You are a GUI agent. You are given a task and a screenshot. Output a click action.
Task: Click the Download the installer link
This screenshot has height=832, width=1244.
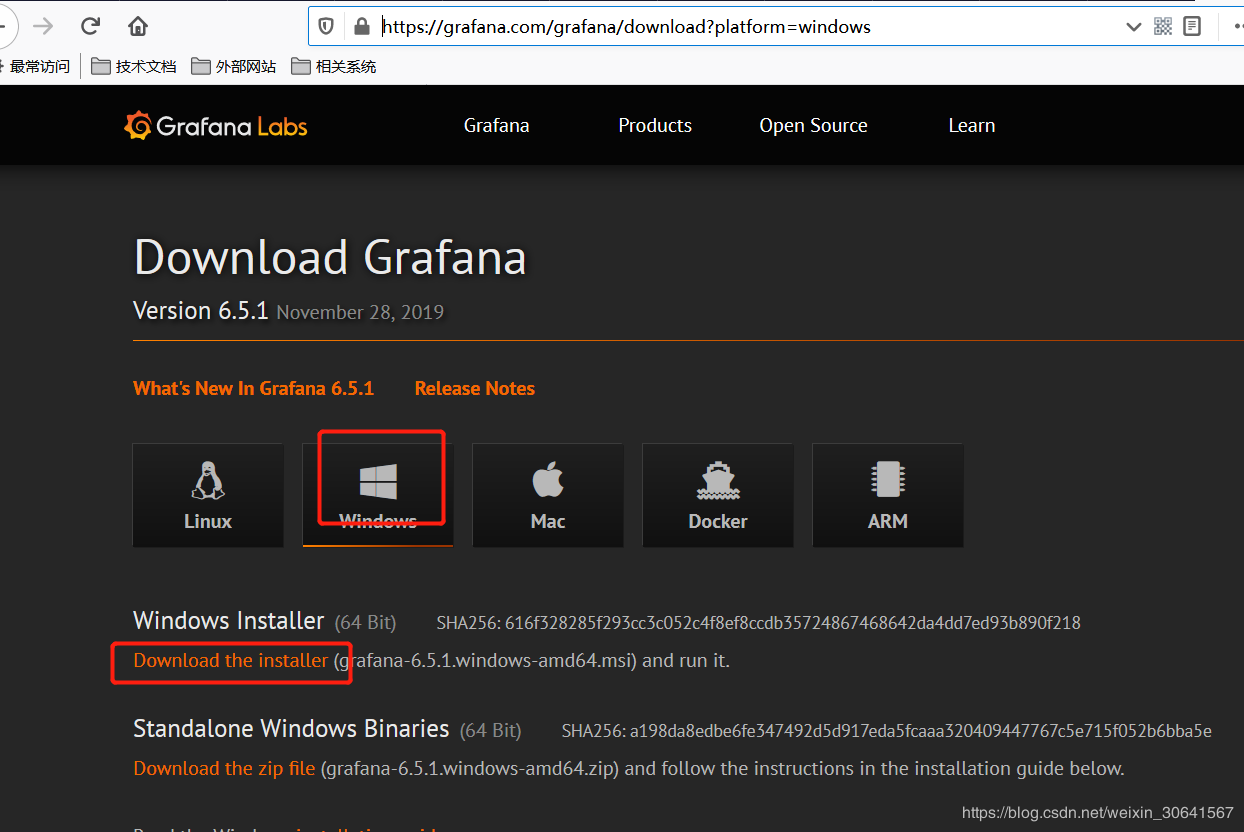coord(231,661)
